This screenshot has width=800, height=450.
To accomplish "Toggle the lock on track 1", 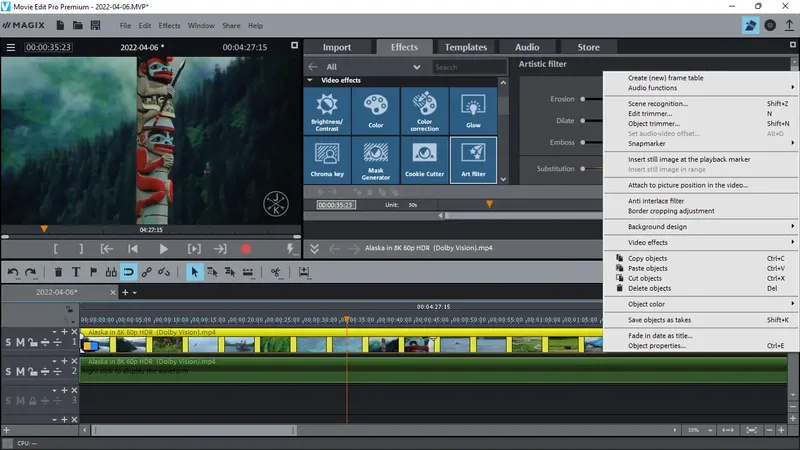I will pyautogui.click(x=32, y=343).
